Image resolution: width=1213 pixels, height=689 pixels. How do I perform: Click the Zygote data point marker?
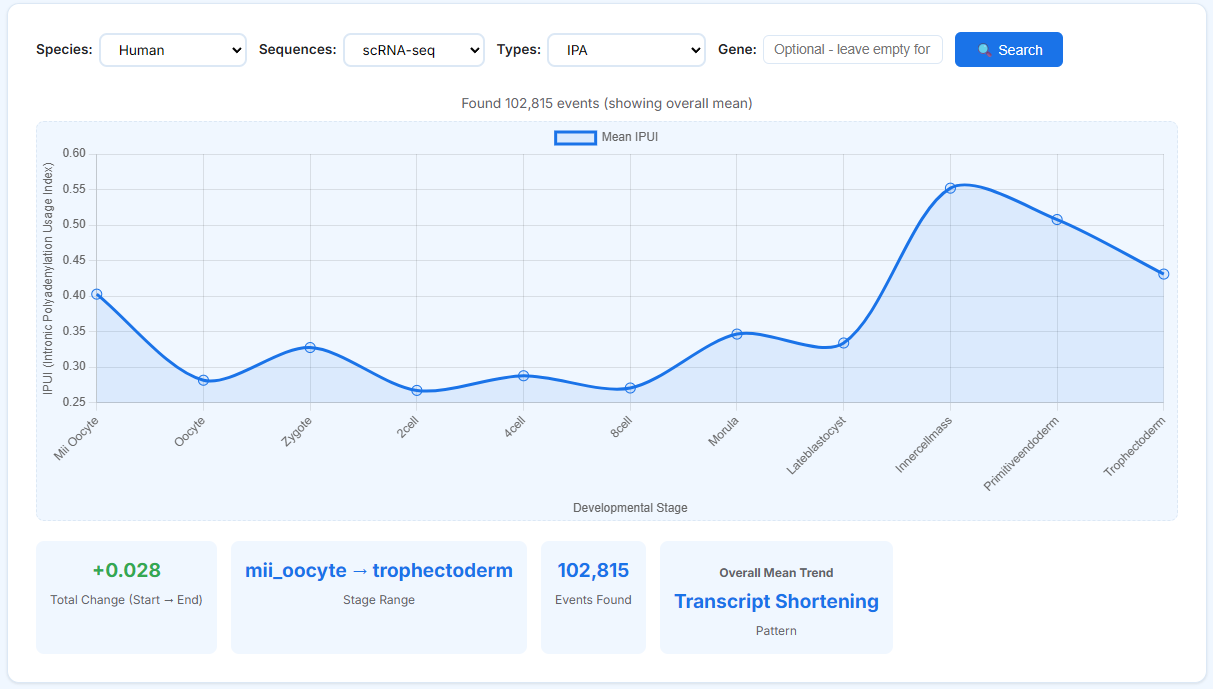click(310, 347)
